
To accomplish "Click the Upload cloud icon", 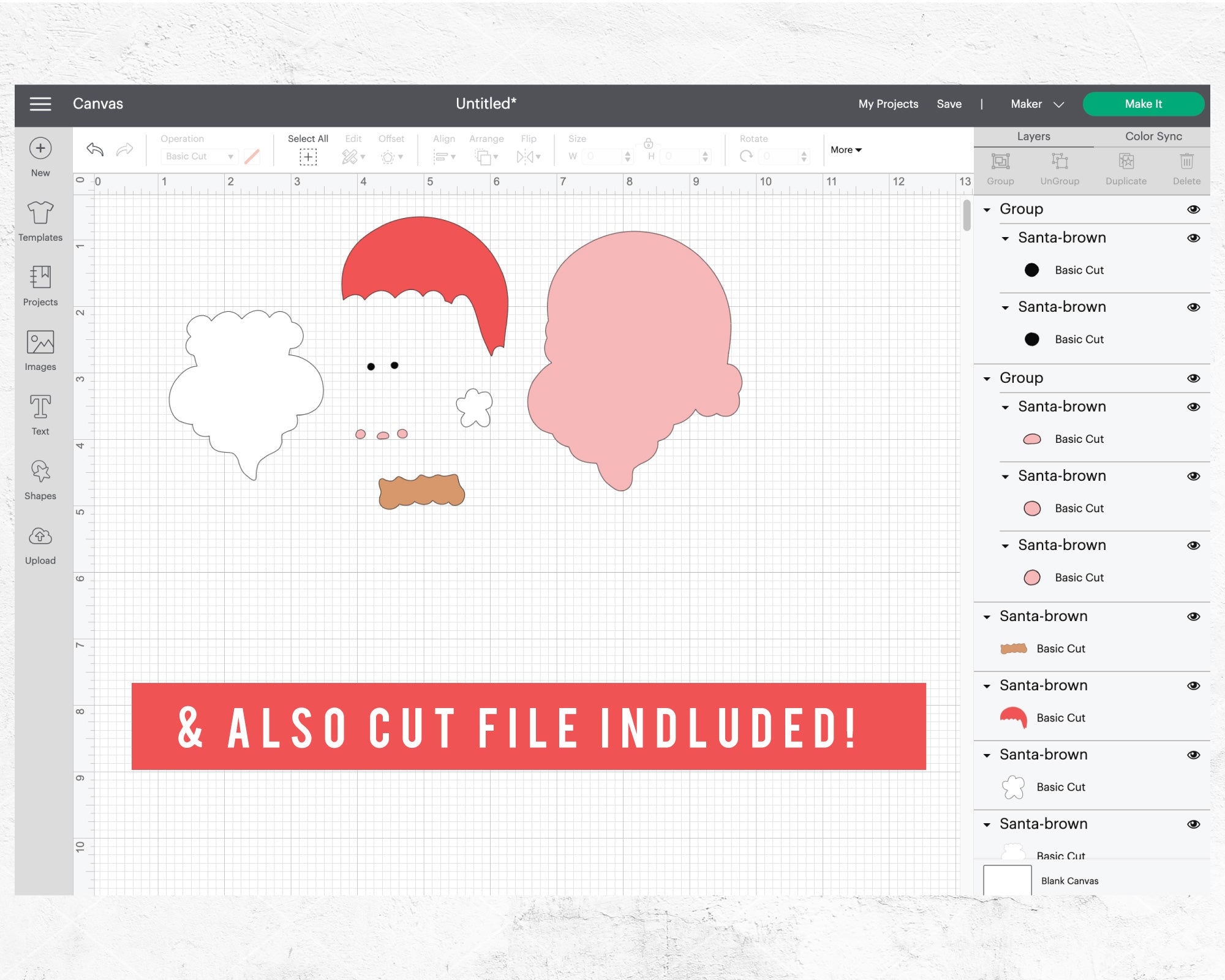I will [40, 536].
